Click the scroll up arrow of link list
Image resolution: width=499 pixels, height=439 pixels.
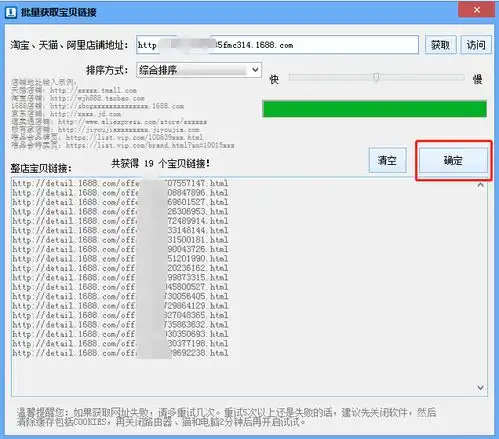[480, 185]
